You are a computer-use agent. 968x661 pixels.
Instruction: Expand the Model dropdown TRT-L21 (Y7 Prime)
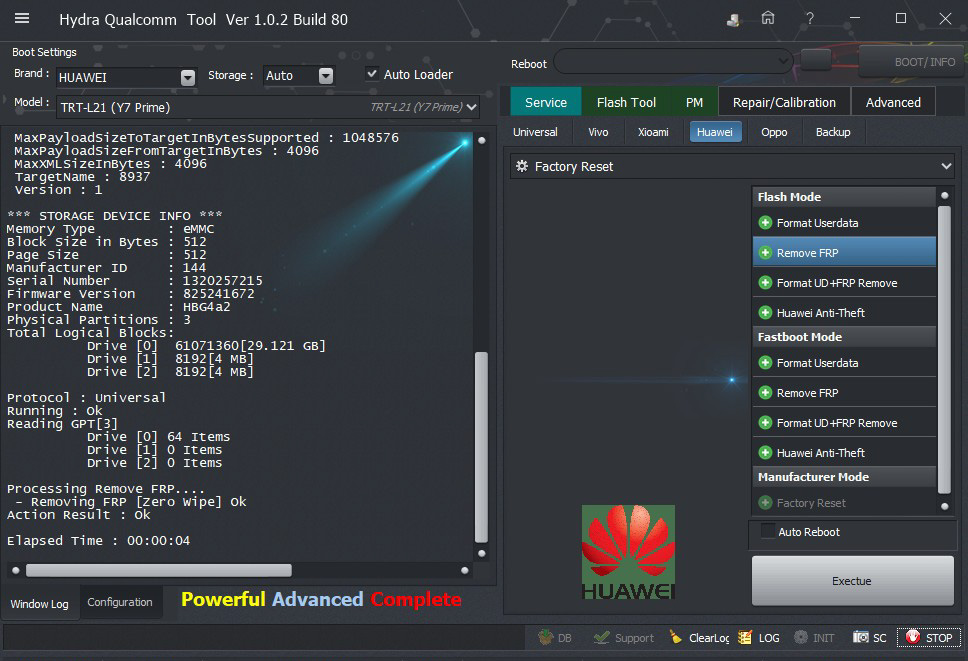click(x=472, y=107)
